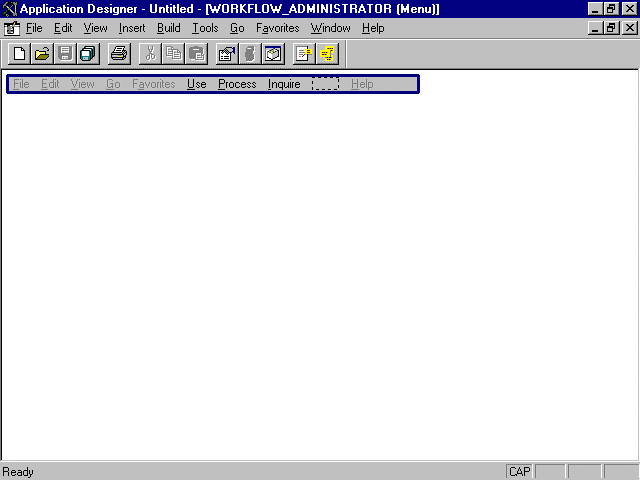
Task: Minimize the inner menu definition window
Action: pos(595,28)
